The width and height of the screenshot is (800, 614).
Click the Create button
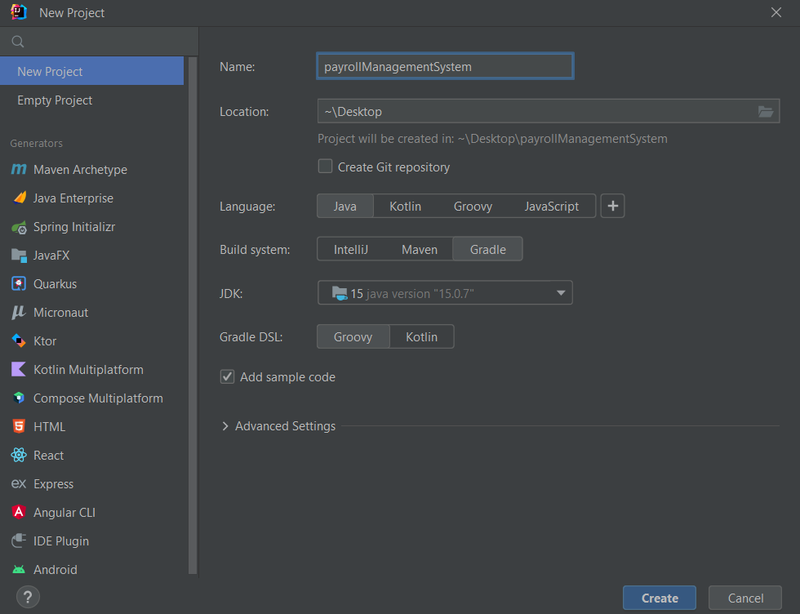[659, 597]
